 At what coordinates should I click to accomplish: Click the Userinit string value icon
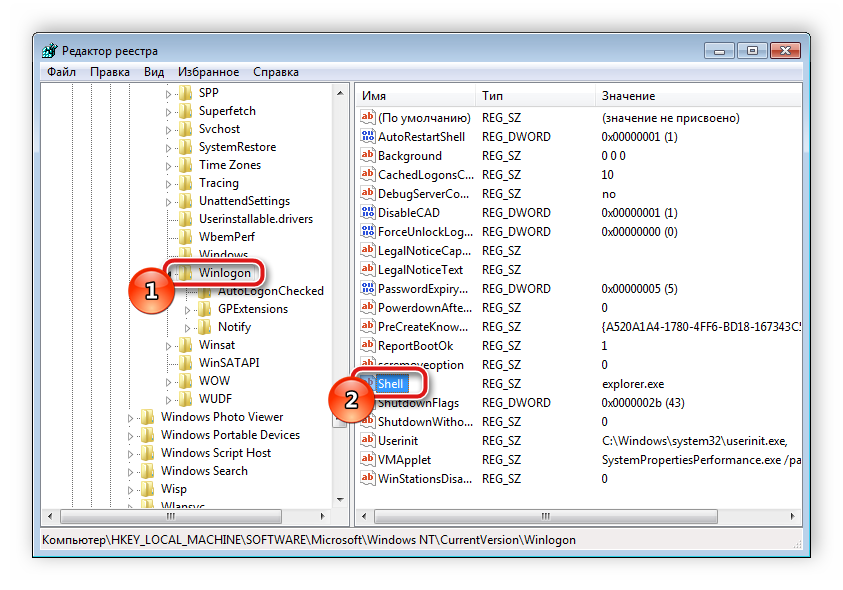(x=368, y=440)
